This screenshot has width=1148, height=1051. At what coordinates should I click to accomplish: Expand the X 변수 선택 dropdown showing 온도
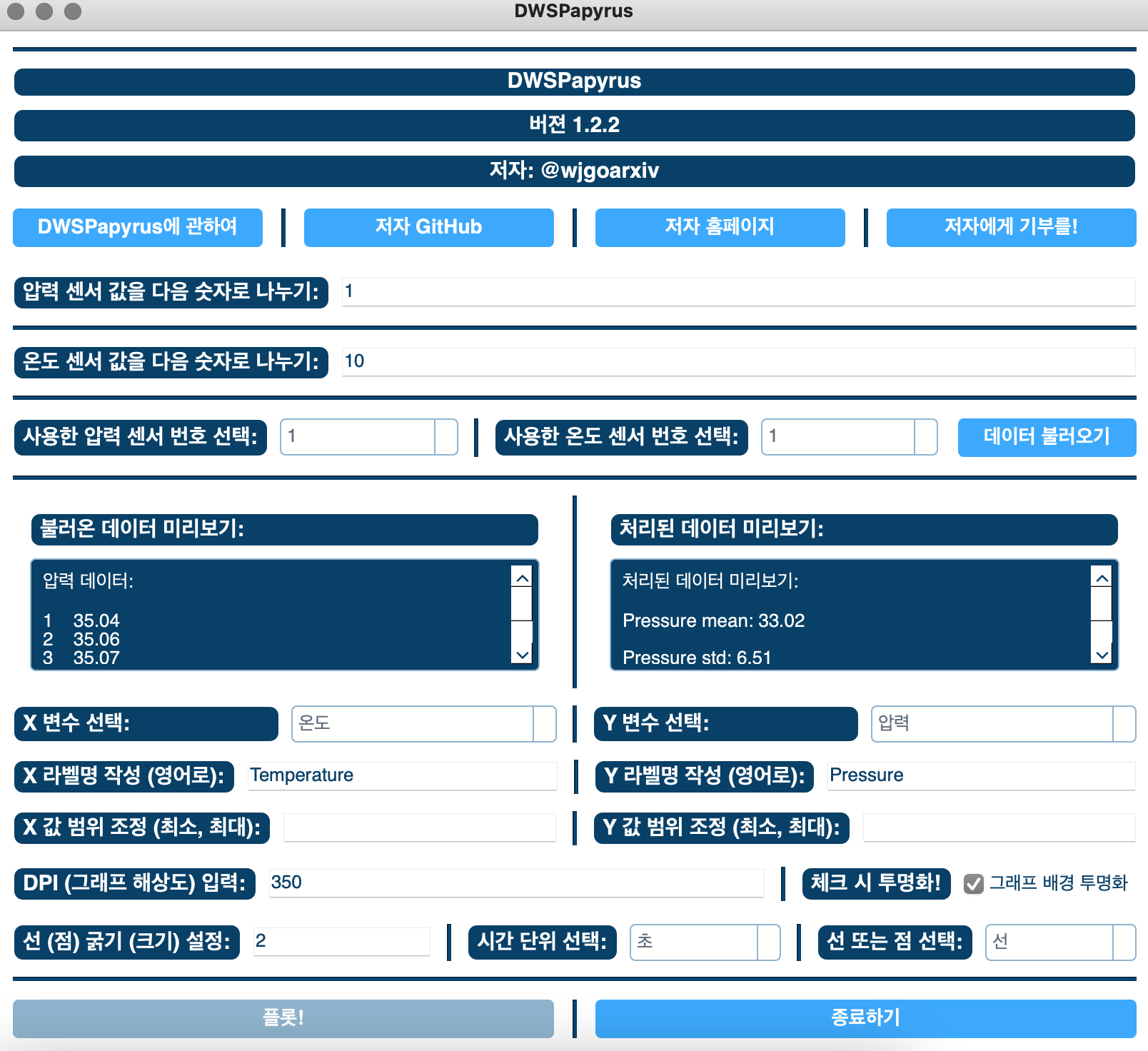point(424,723)
